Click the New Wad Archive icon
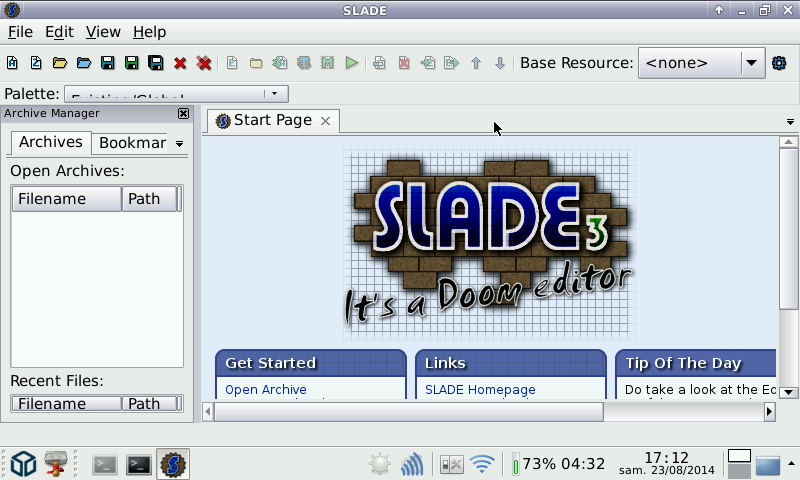This screenshot has height=480, width=800. click(x=12, y=63)
